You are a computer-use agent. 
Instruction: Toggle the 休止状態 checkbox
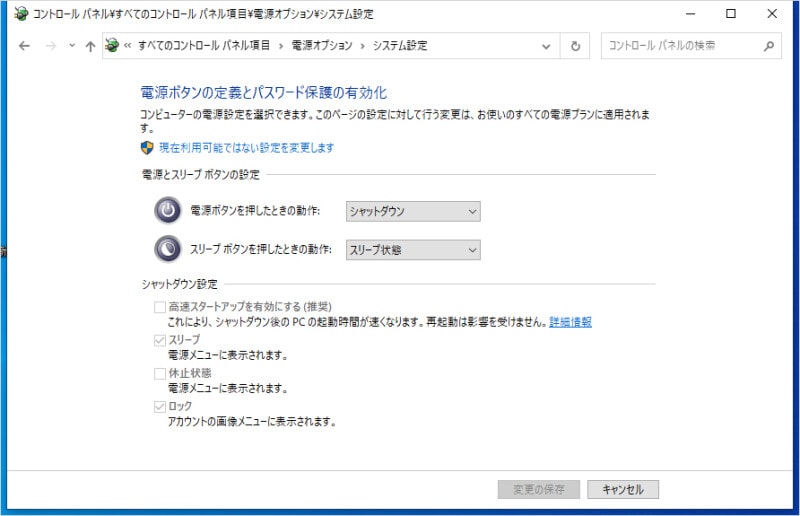[160, 374]
